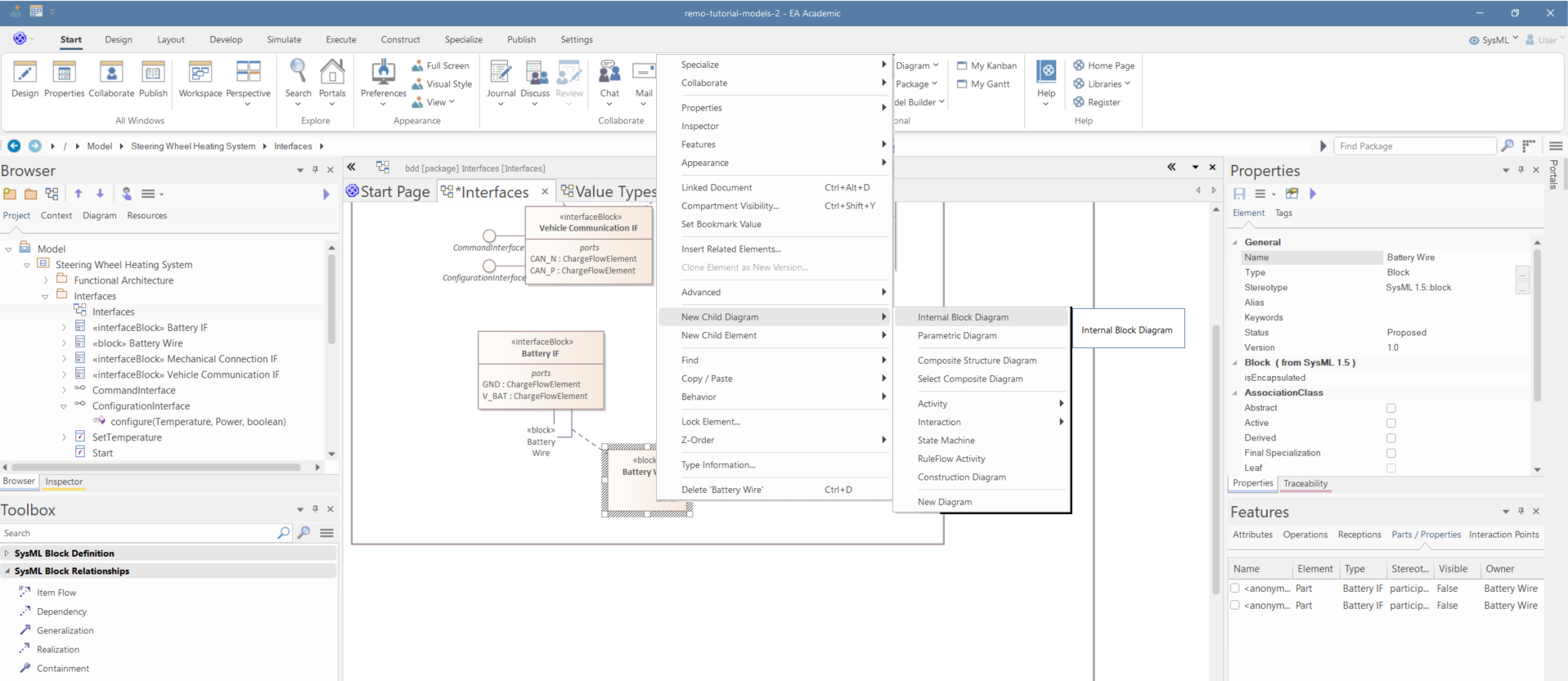1568x681 pixels.
Task: Click the Find Package search icon
Action: [1507, 146]
